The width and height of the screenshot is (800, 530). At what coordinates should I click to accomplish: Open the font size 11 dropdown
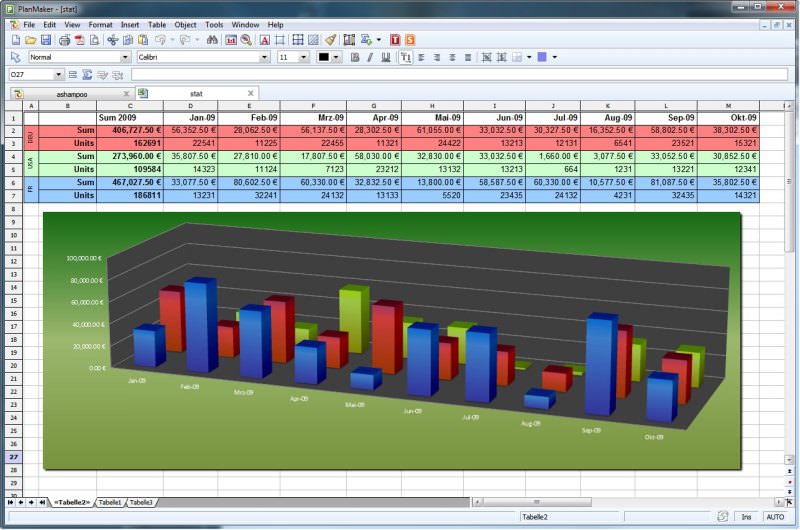(x=304, y=57)
